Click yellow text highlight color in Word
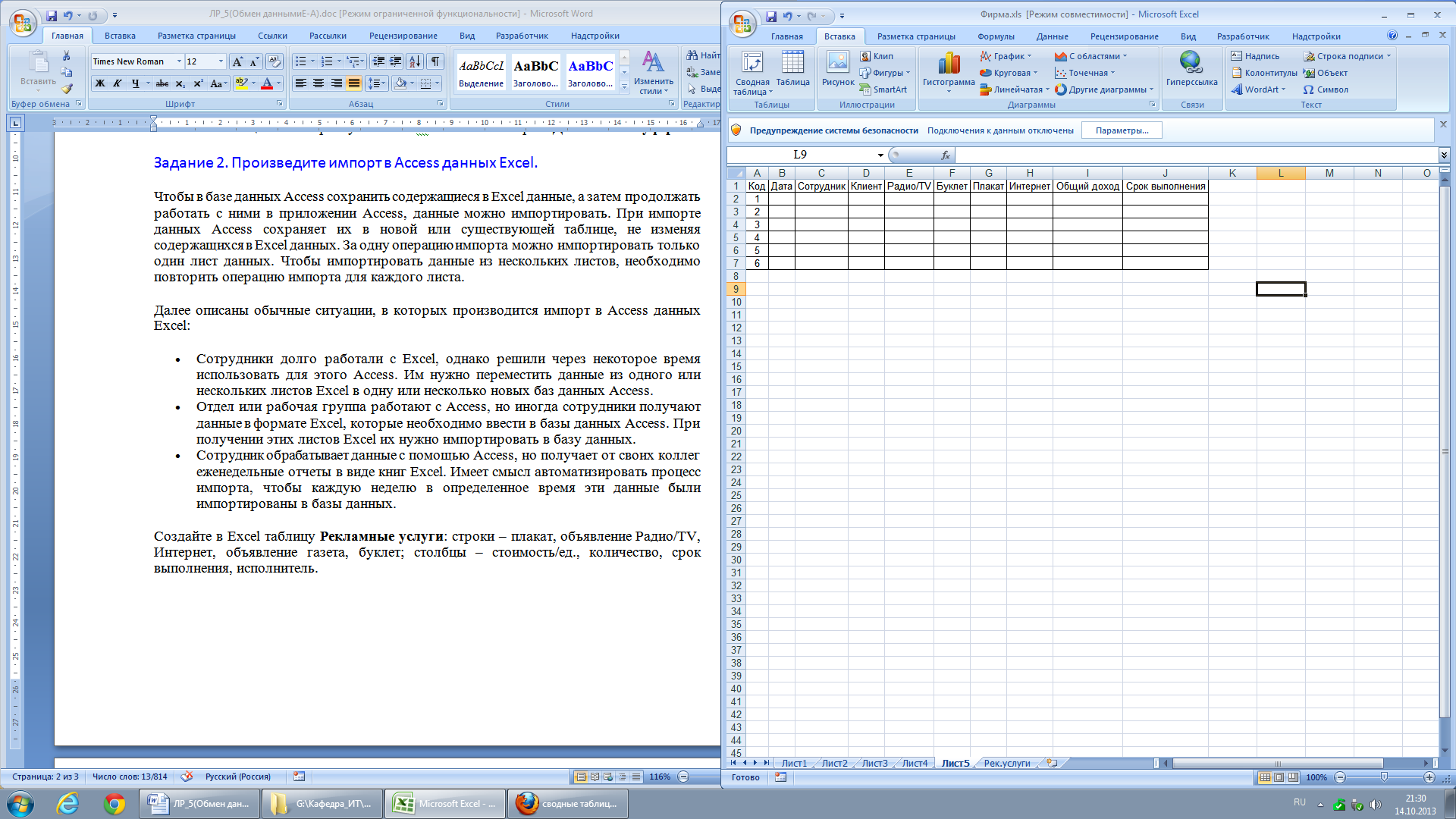 tap(241, 83)
